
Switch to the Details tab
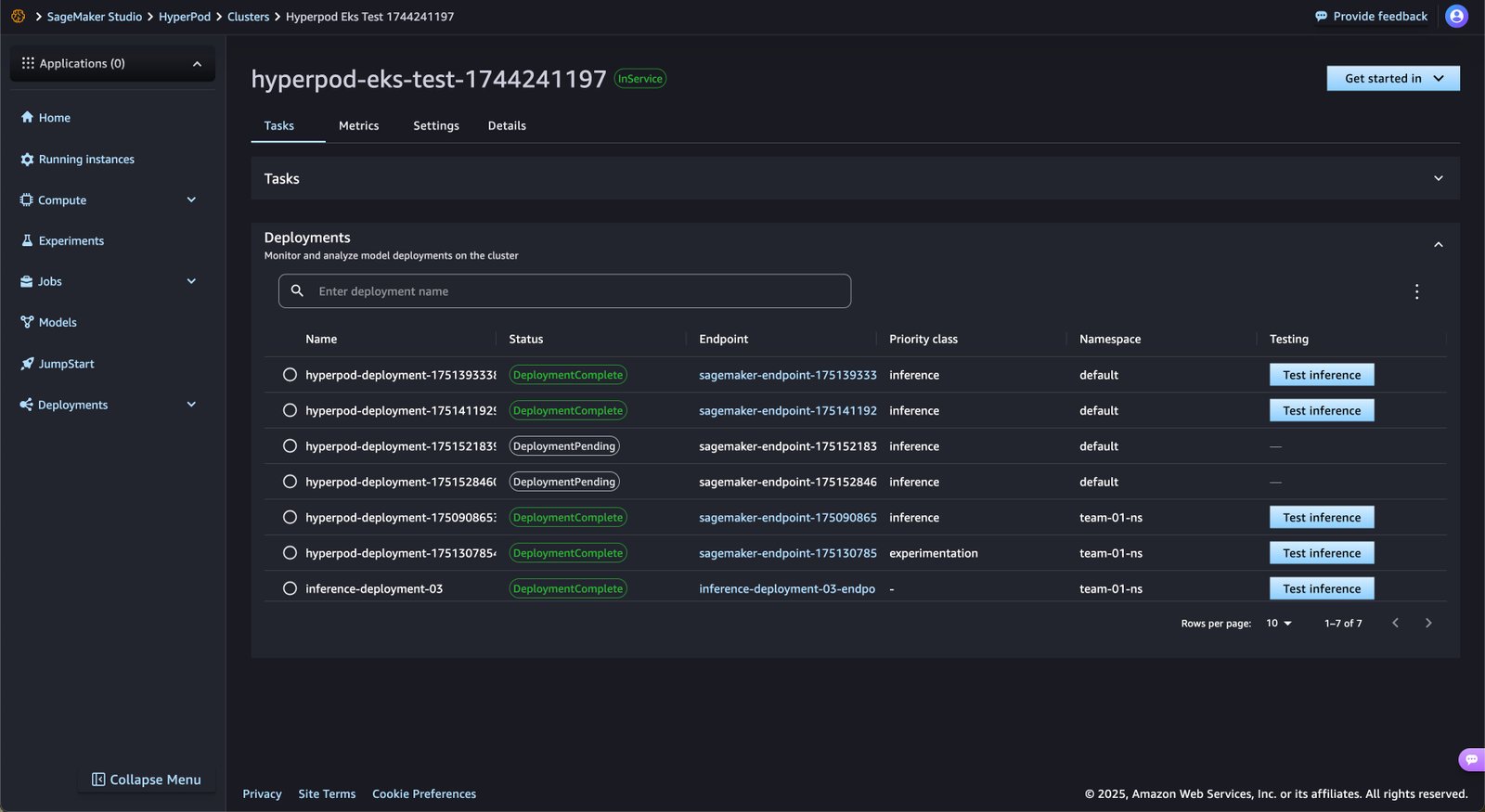(x=507, y=125)
